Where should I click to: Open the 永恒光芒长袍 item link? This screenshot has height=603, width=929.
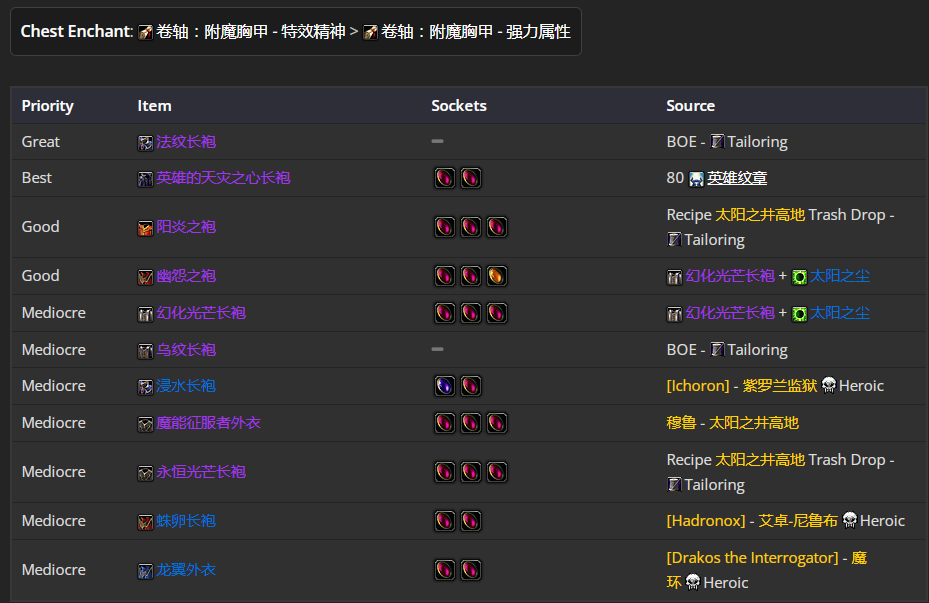coord(201,472)
